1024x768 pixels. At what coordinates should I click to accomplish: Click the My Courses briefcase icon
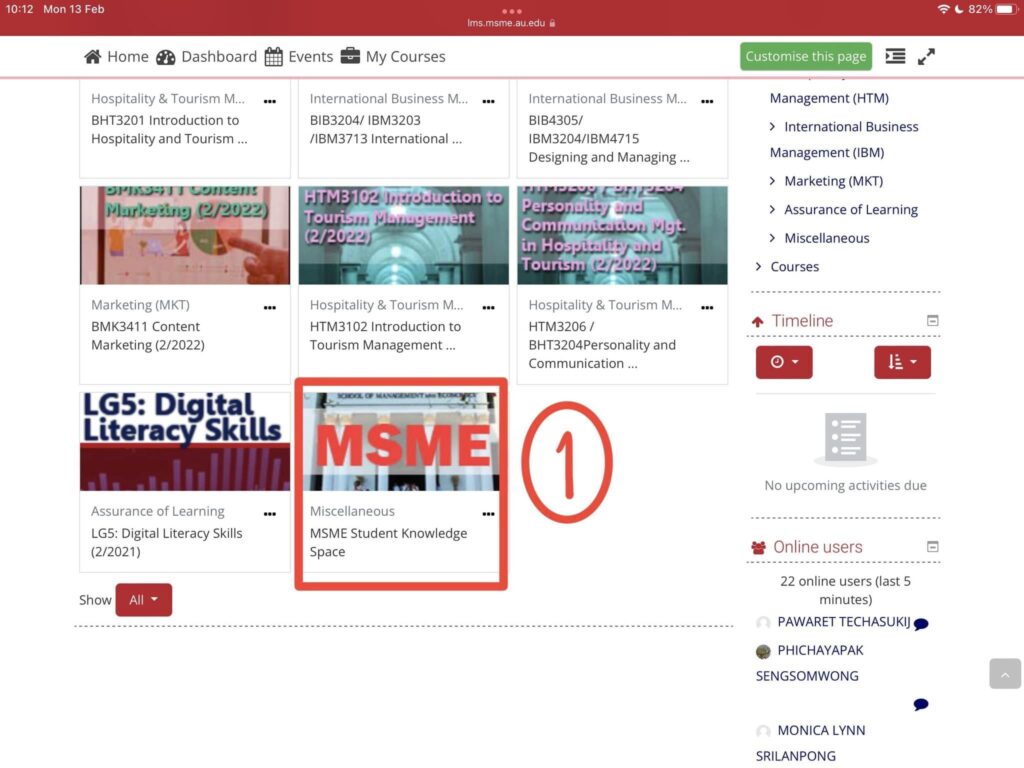[x=350, y=56]
